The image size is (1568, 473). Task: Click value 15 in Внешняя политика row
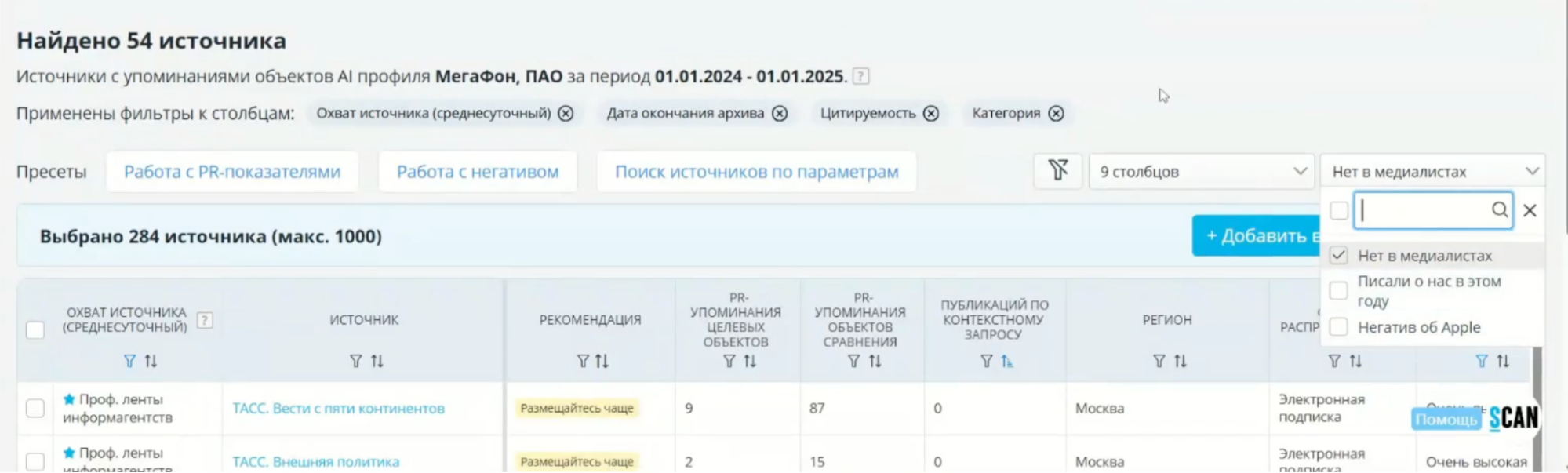[817, 462]
